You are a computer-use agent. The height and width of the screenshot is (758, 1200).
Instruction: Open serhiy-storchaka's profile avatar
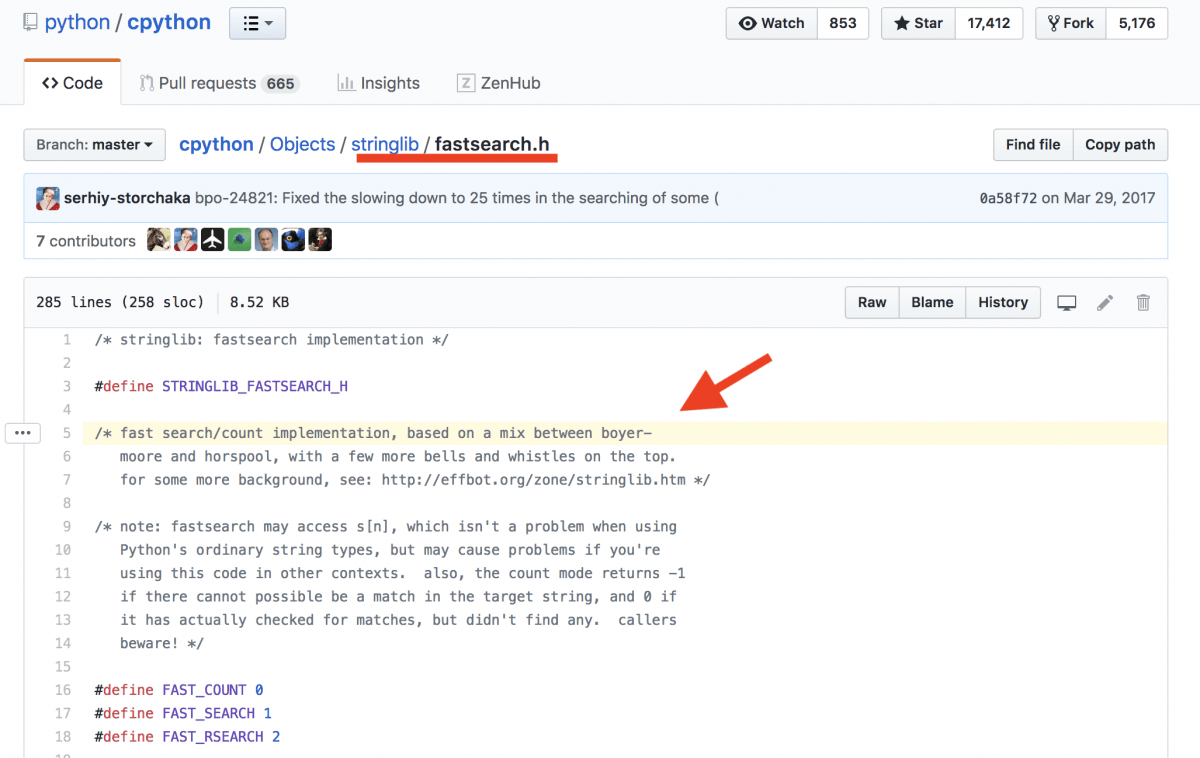[47, 198]
